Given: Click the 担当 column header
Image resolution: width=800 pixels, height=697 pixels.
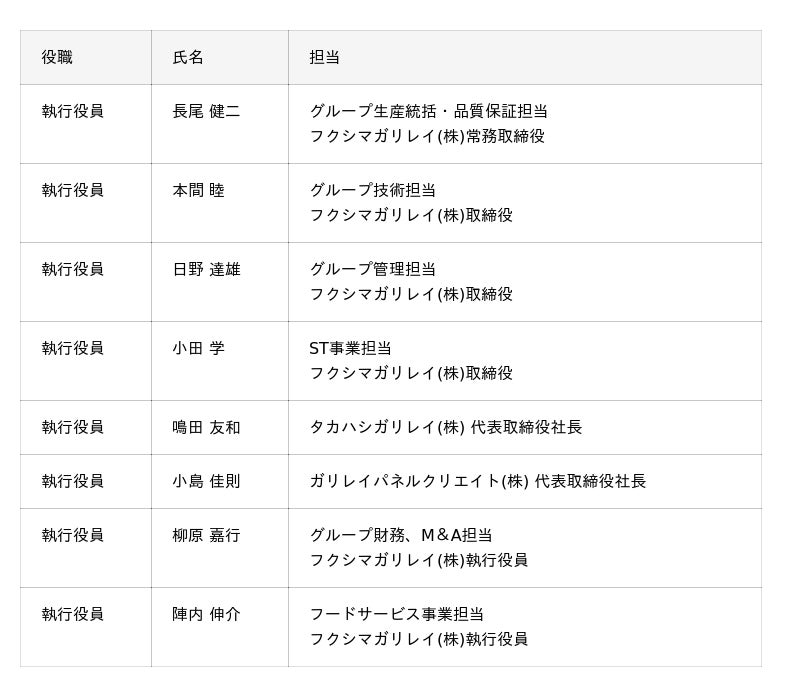Looking at the screenshot, I should (325, 58).
